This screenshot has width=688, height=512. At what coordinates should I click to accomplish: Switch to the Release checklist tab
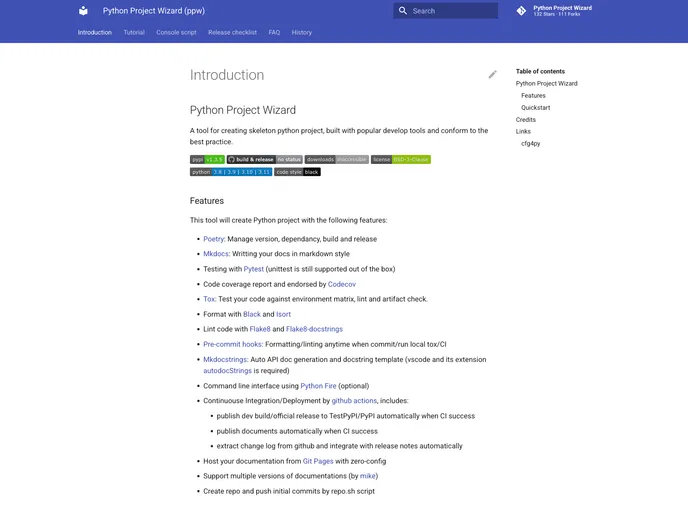coord(233,32)
